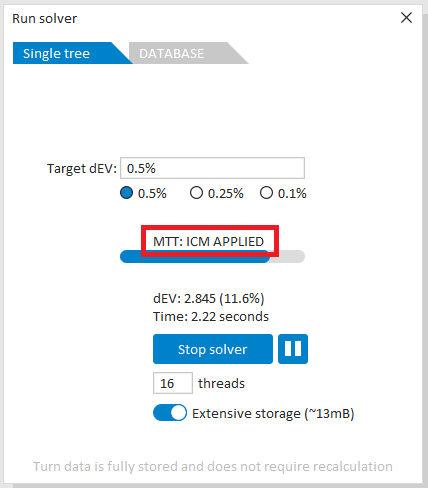
Task: Close the Run solver dialog
Action: tap(406, 18)
